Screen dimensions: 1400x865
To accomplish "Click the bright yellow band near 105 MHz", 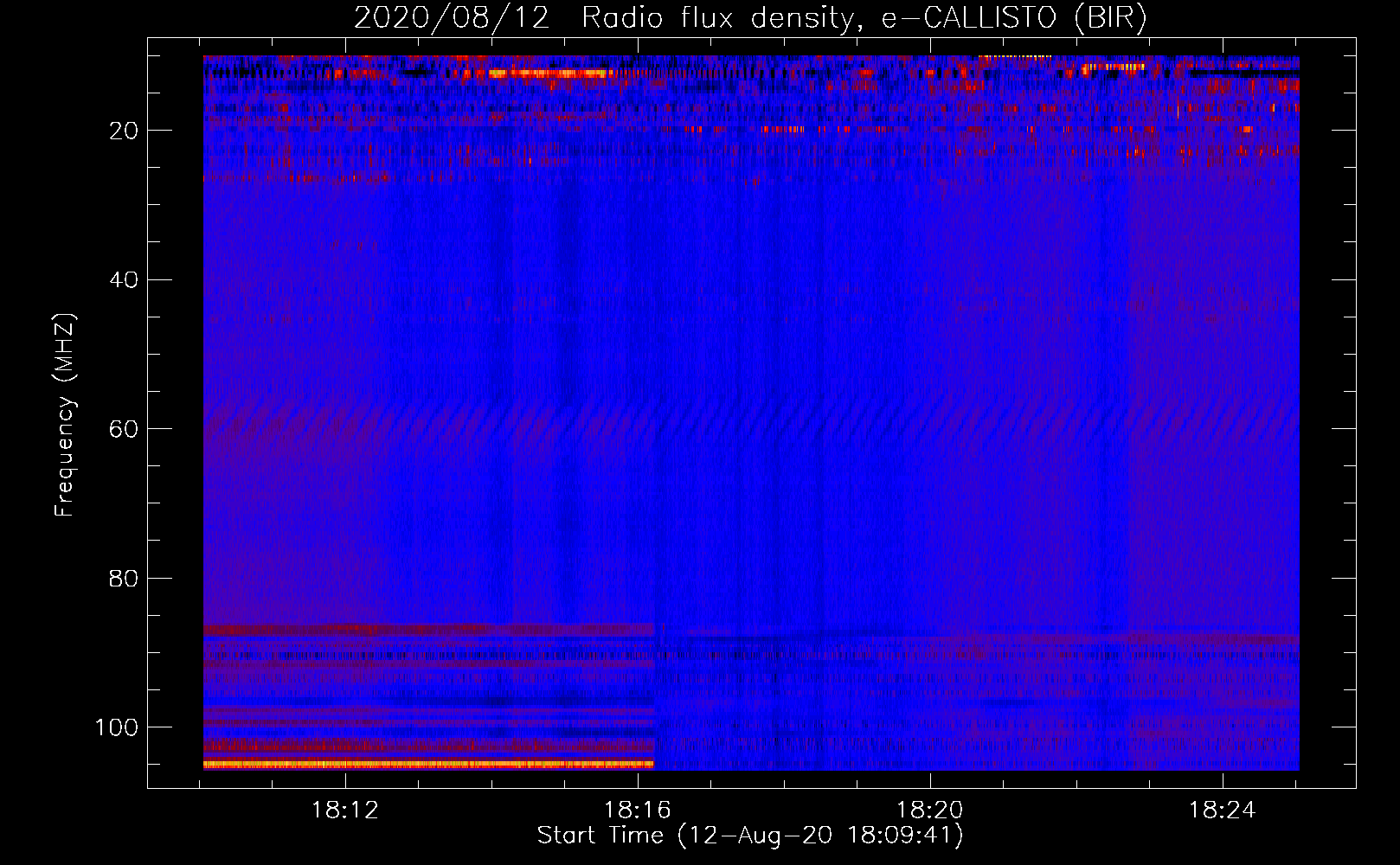I will (x=428, y=764).
